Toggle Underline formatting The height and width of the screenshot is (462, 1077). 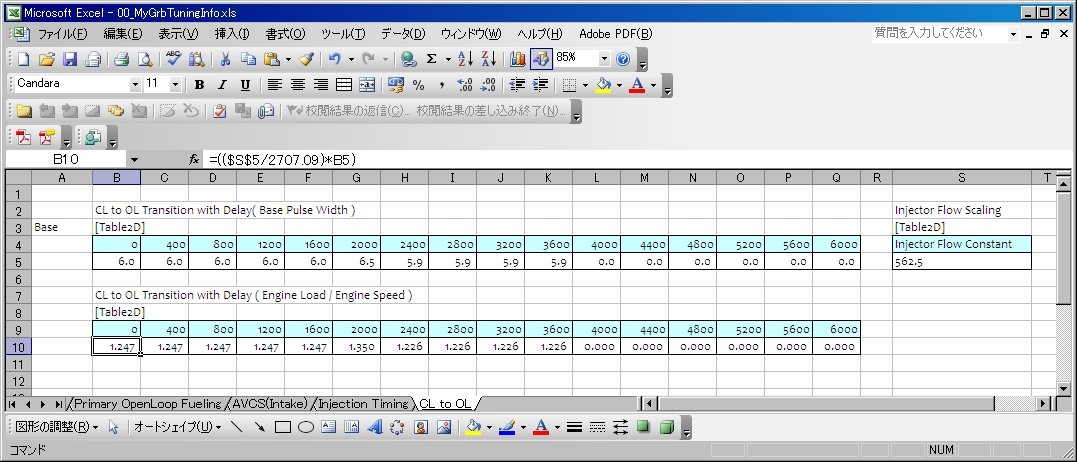(245, 85)
